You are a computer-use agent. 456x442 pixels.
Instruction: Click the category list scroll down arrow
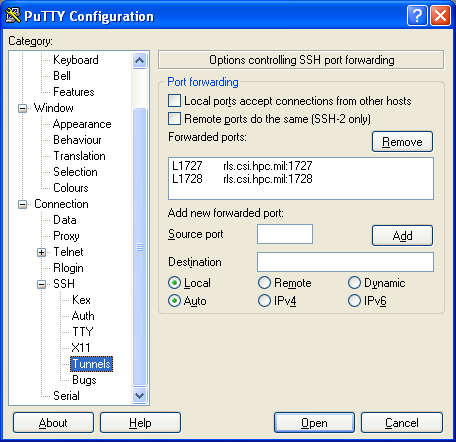(x=139, y=396)
